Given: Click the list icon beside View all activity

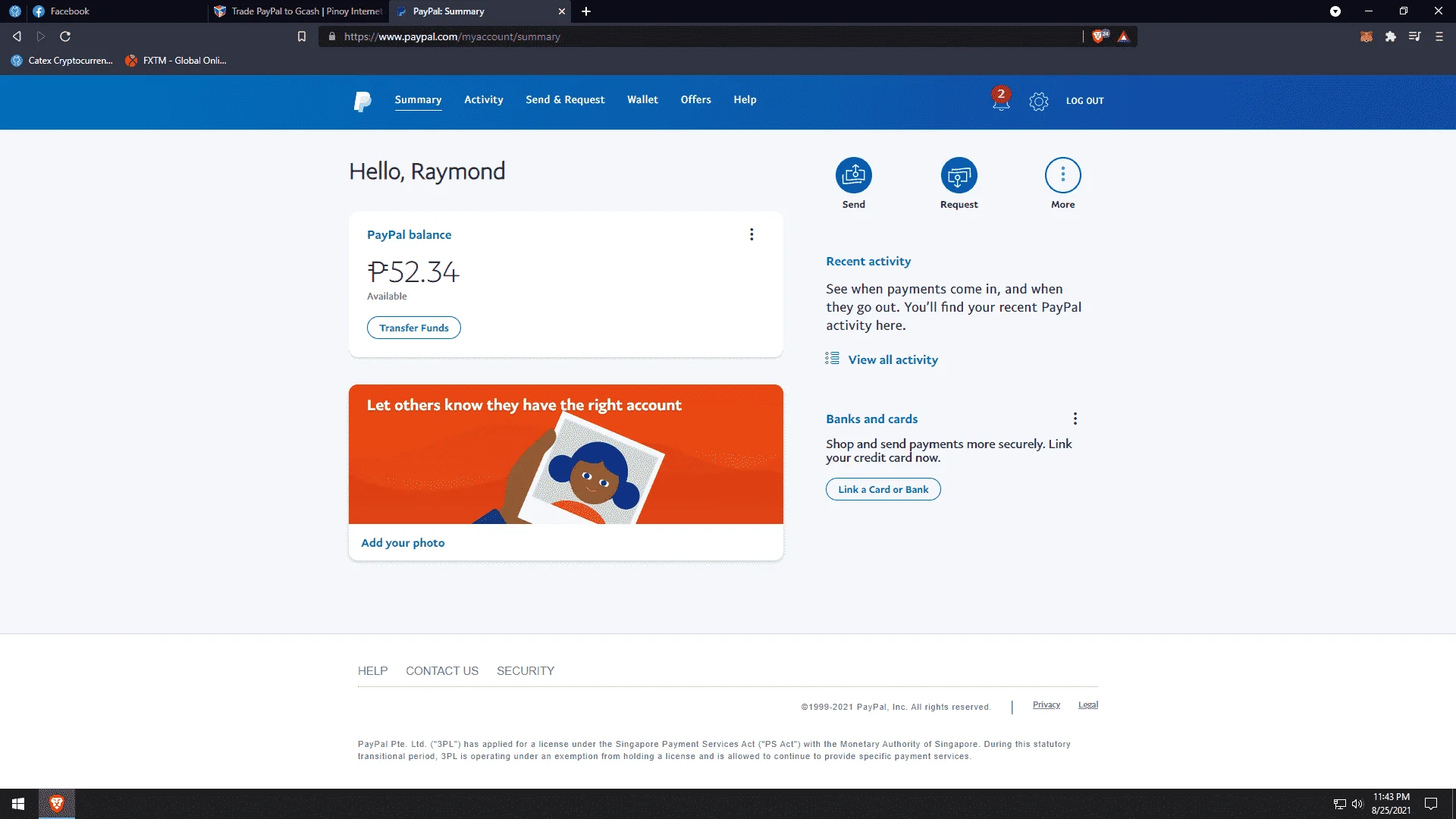Looking at the screenshot, I should 832,359.
